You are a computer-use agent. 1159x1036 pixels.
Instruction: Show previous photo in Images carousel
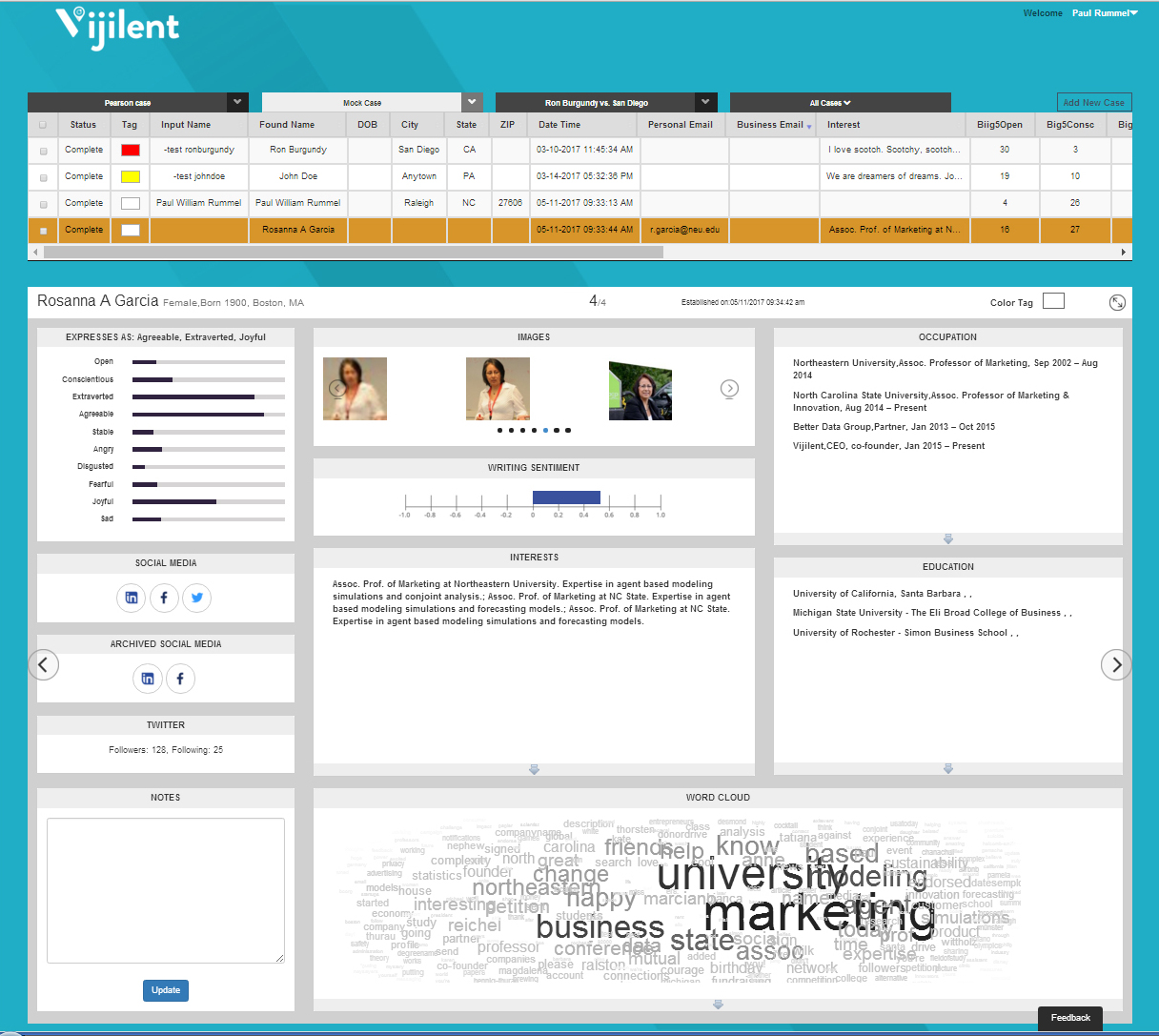(336, 388)
